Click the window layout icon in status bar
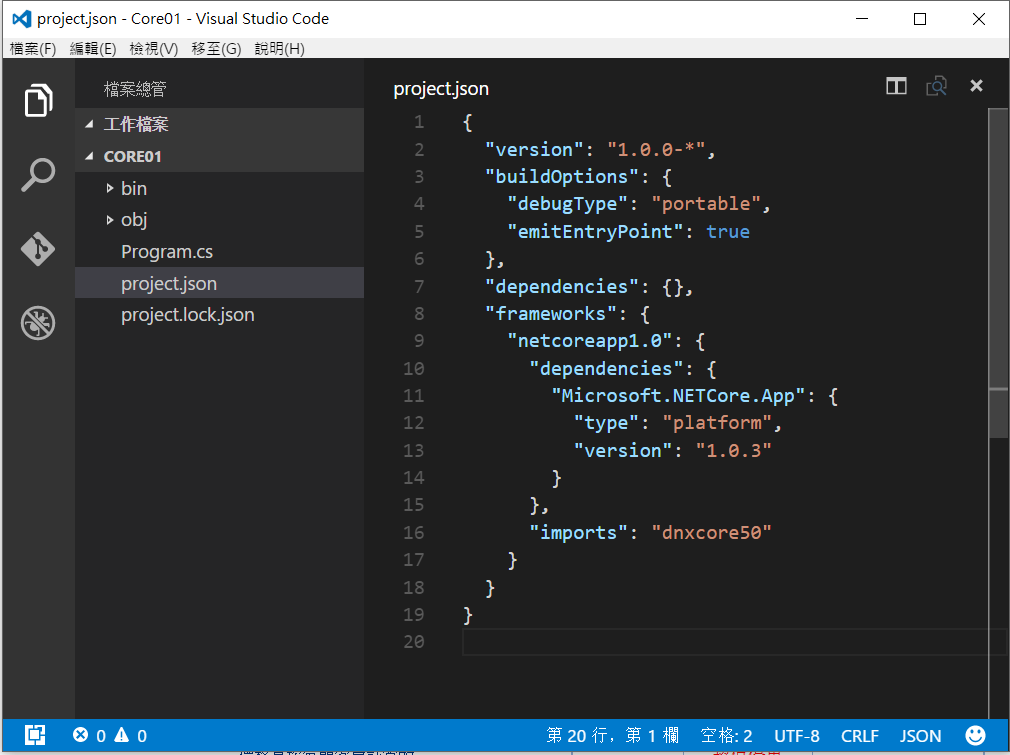 (35, 735)
